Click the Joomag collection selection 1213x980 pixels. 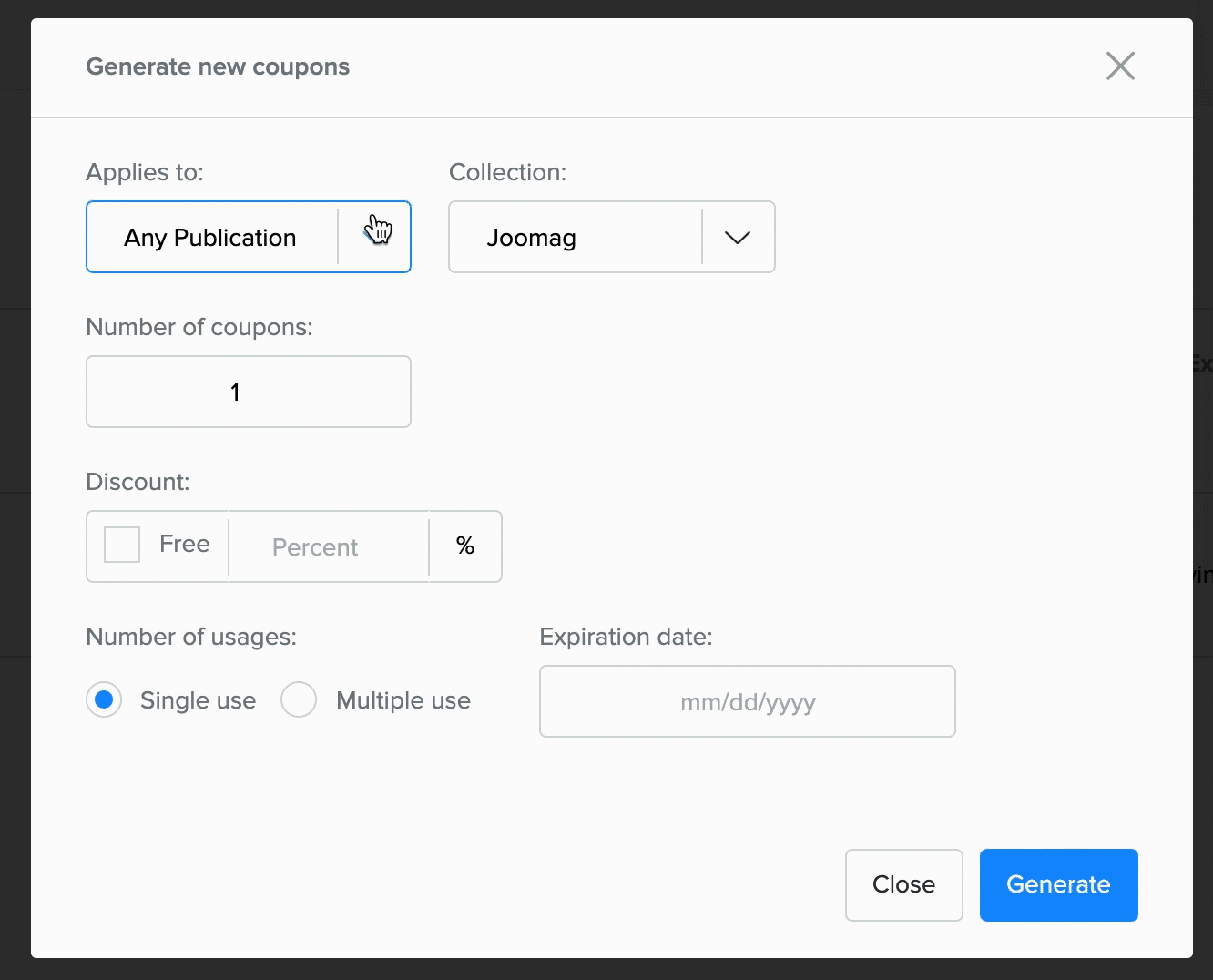[531, 238]
